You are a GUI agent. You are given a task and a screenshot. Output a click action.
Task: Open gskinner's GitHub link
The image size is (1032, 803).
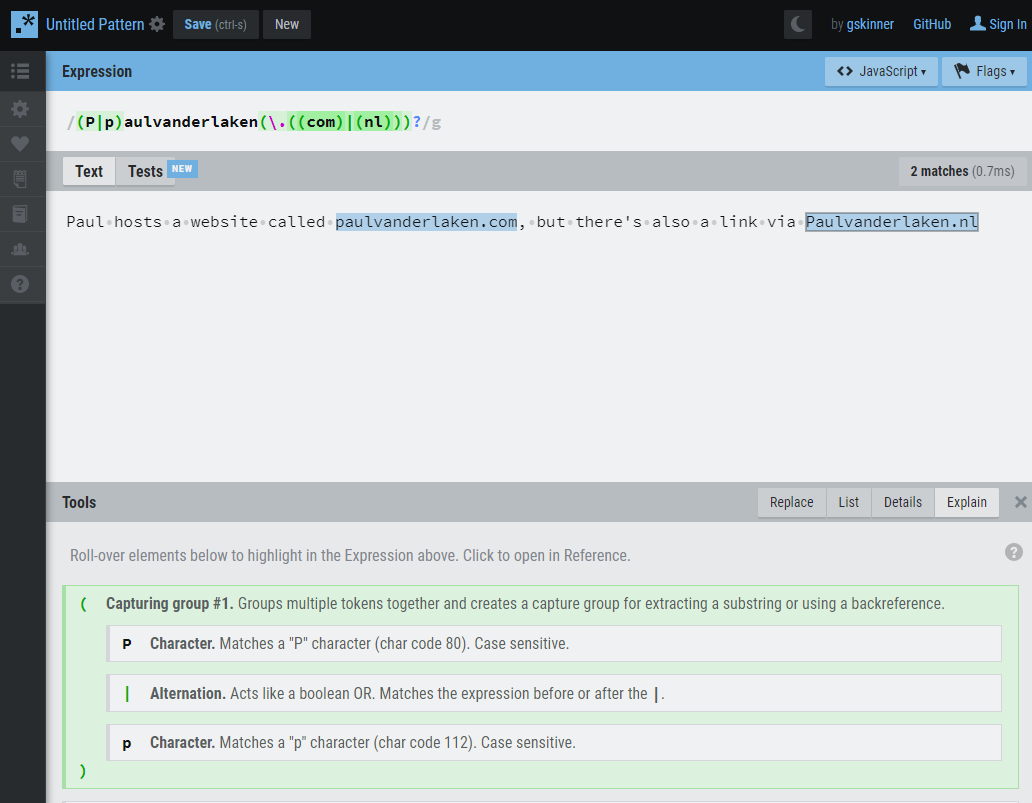coord(932,23)
